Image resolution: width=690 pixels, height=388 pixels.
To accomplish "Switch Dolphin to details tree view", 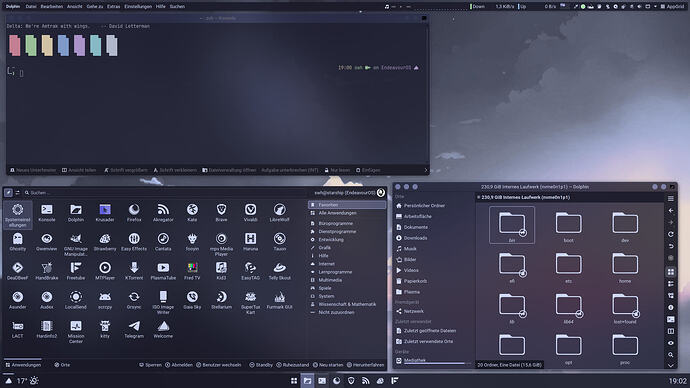I will pos(671,296).
